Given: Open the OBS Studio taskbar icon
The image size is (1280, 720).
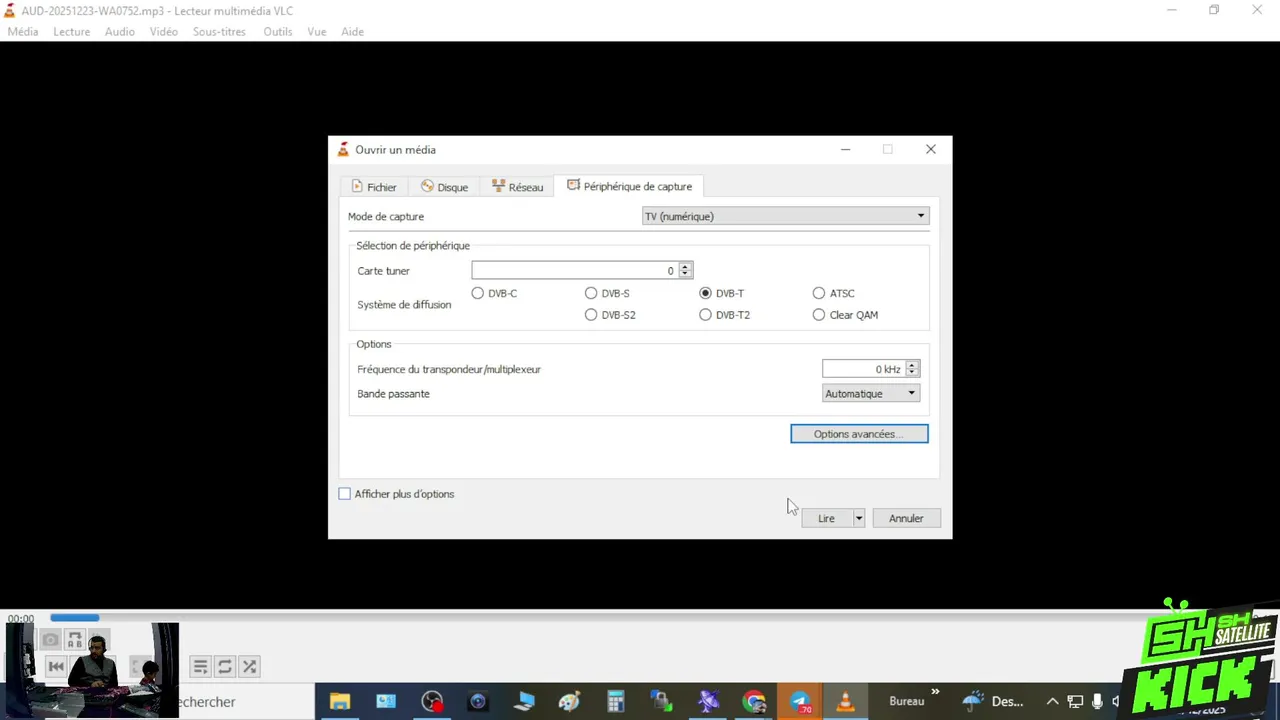Looking at the screenshot, I should pyautogui.click(x=432, y=702).
